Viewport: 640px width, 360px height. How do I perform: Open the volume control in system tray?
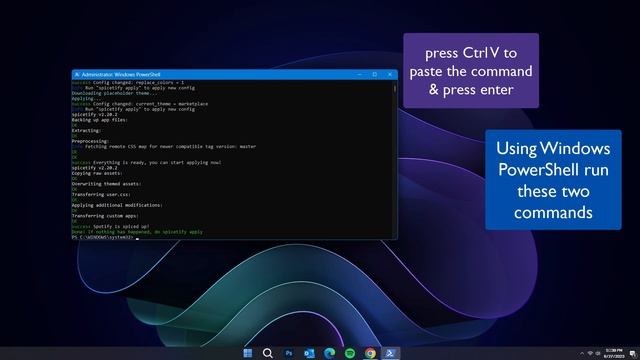click(598, 353)
